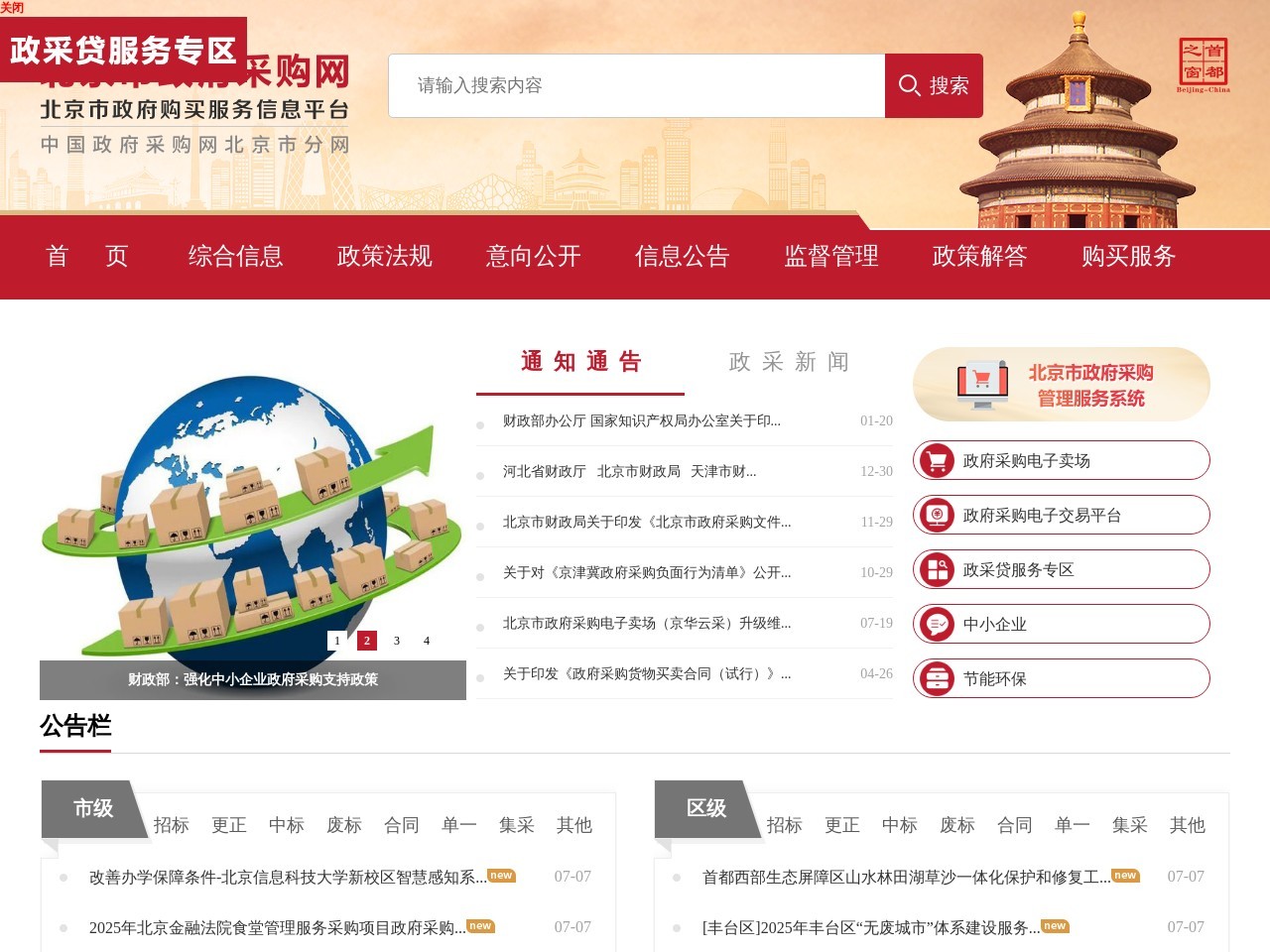The width and height of the screenshot is (1270, 952).
Task: Open the 监督管理 menu item
Action: click(831, 257)
